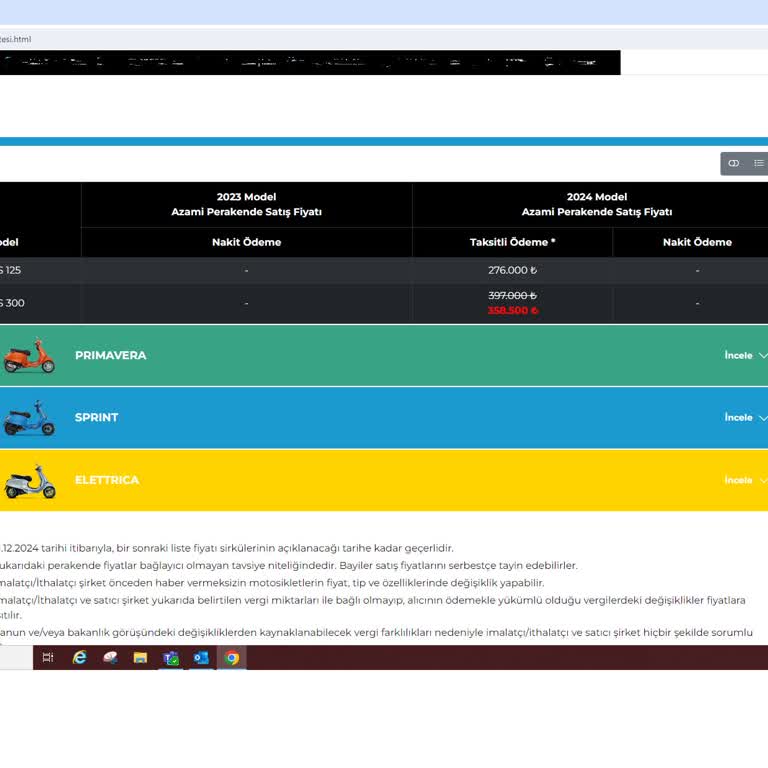The height and width of the screenshot is (768, 768).
Task: Click İncele link in Elettrica row
Action: pyautogui.click(x=738, y=480)
